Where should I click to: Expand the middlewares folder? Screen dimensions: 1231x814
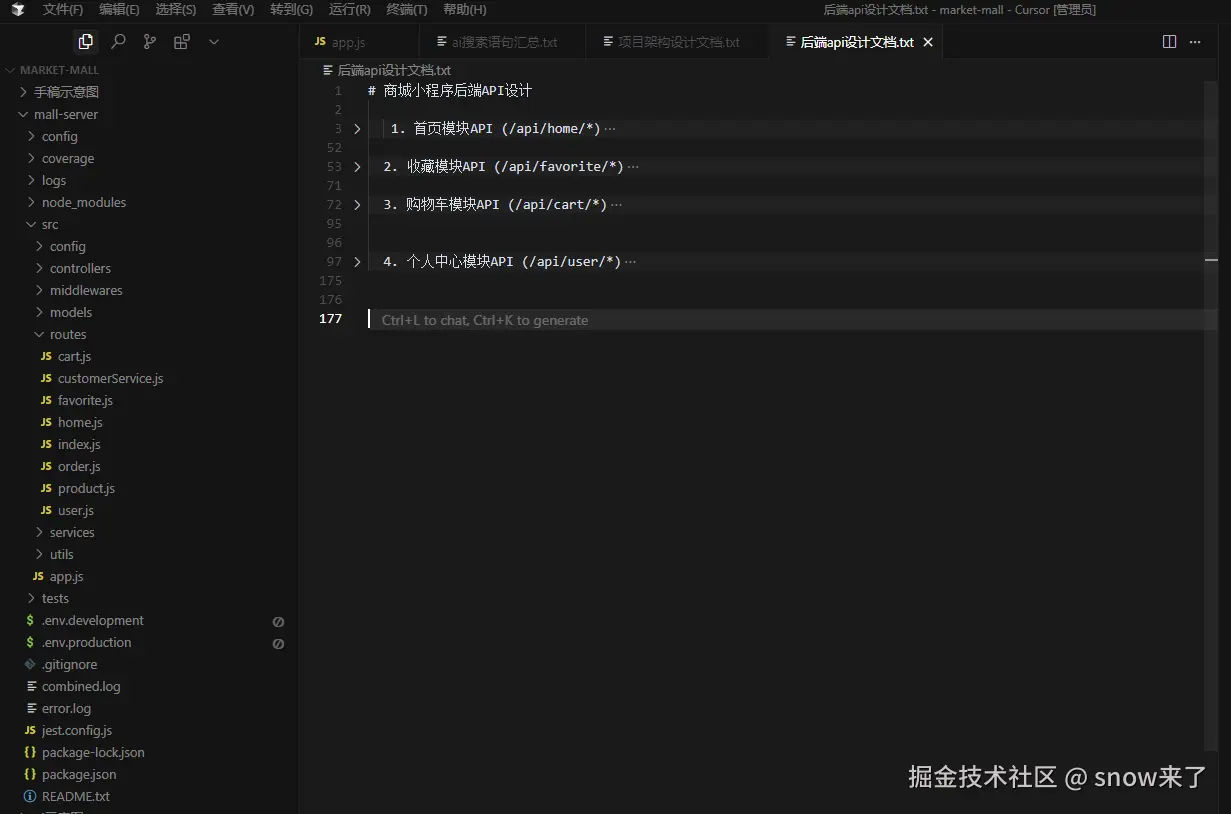pyautogui.click(x=39, y=290)
